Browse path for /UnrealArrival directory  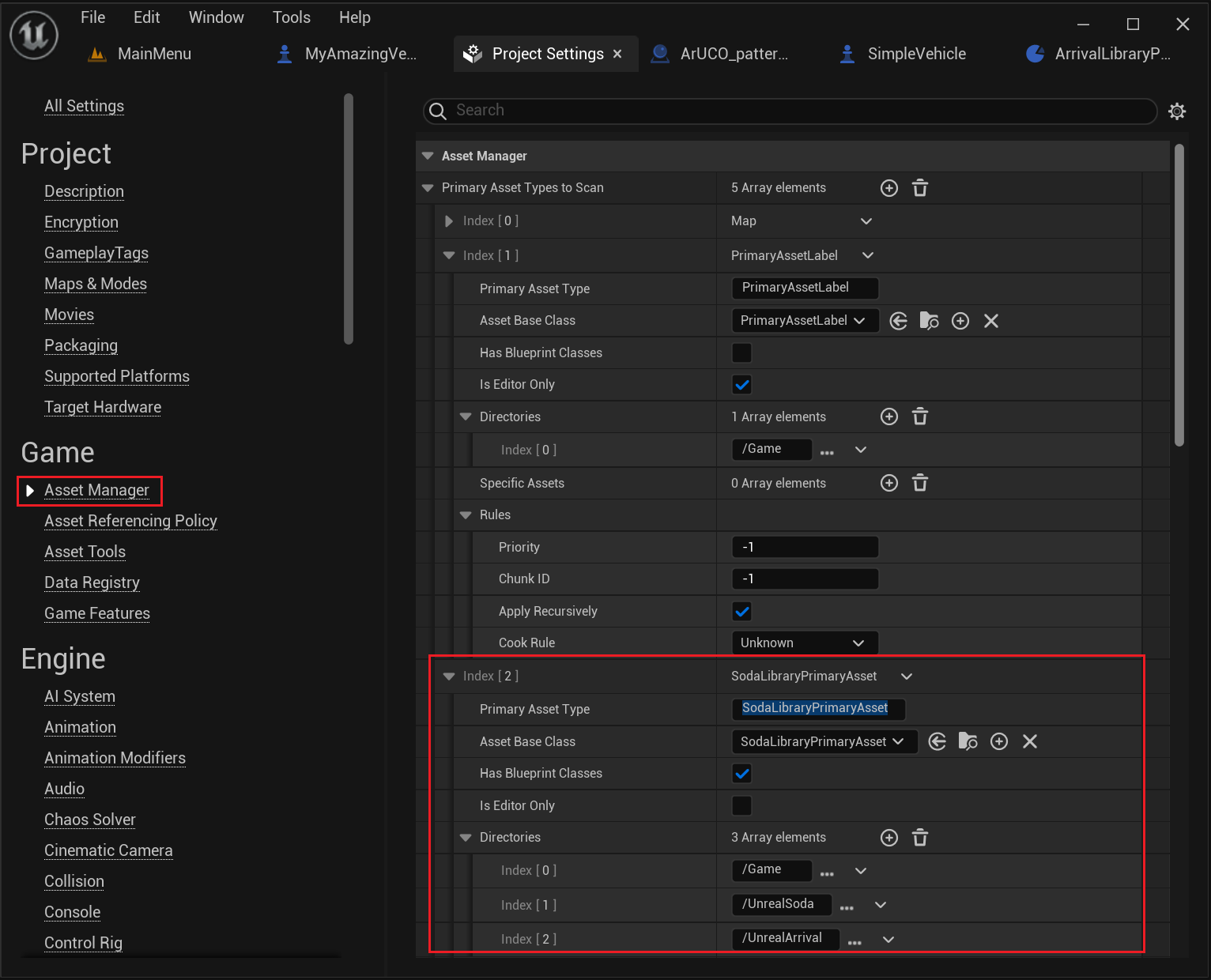point(854,943)
